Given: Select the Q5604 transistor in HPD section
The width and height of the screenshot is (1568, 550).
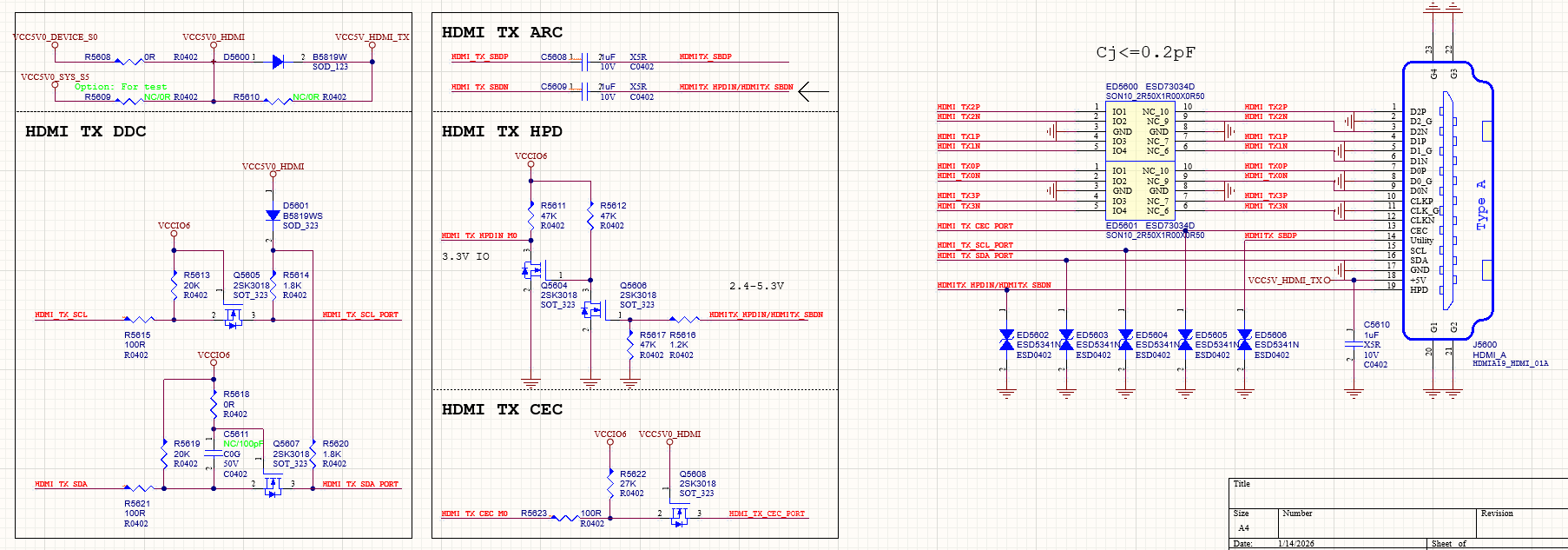Looking at the screenshot, I should click(531, 270).
